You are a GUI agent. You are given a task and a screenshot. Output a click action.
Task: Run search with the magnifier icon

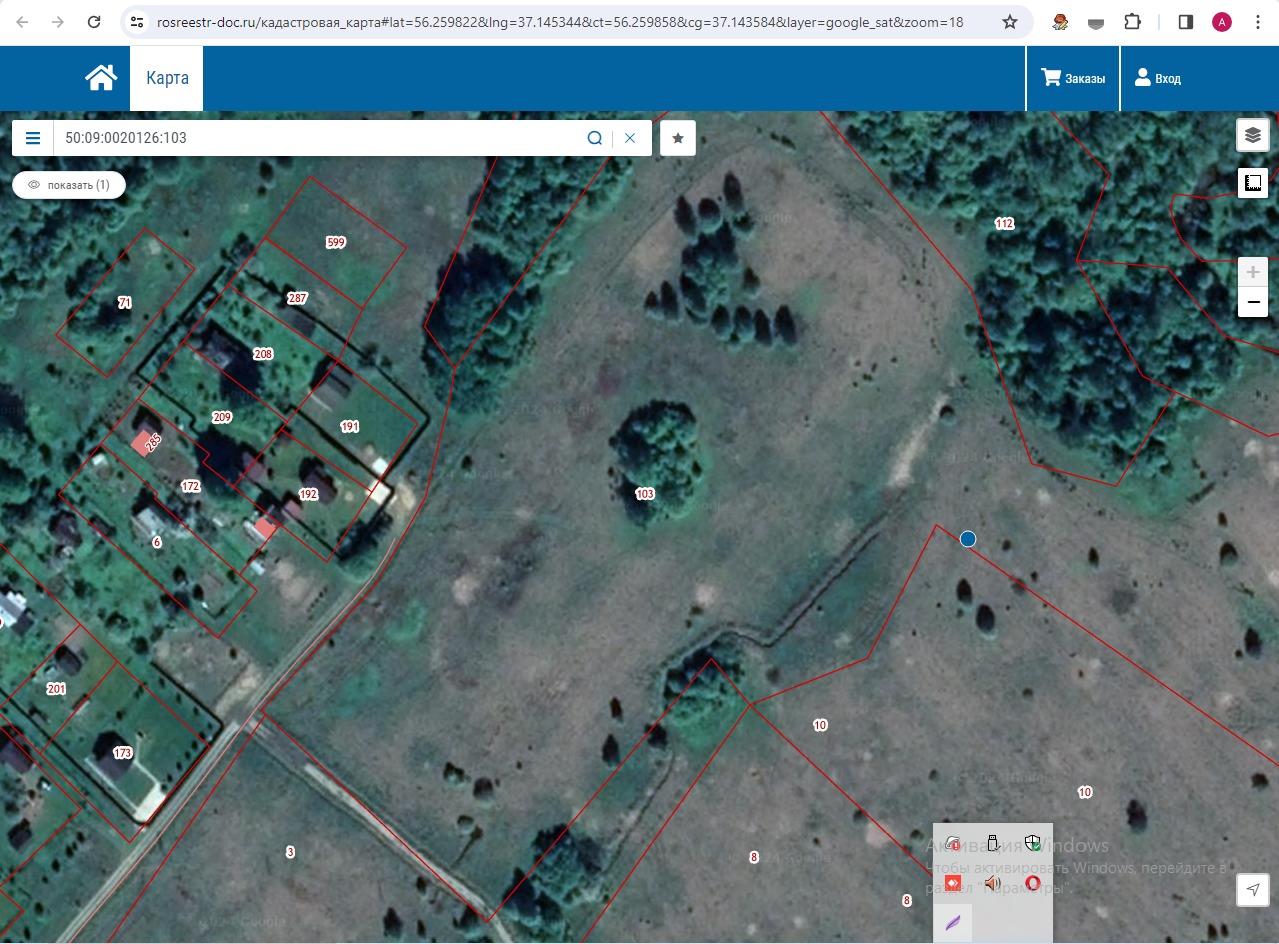(595, 138)
